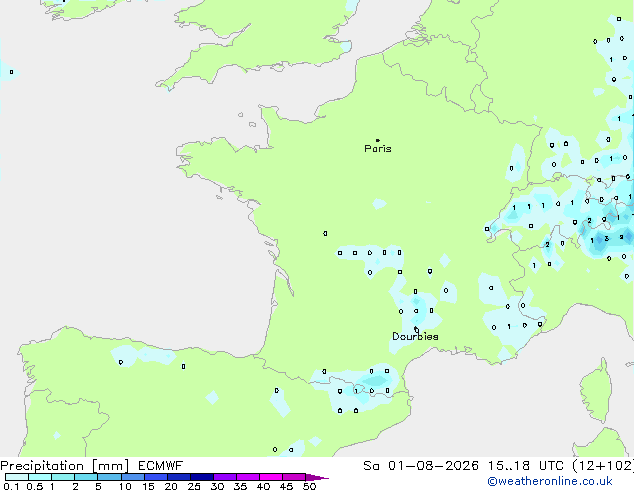Image resolution: width=634 pixels, height=490 pixels.
Task: Click the (12+102) forecast offset text
Action: [602, 466]
